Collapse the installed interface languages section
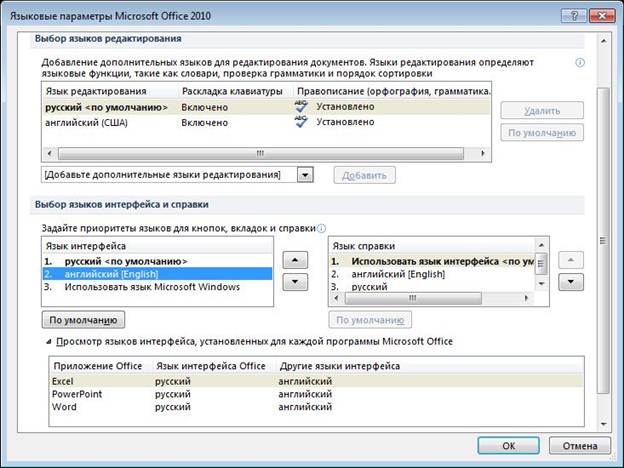This screenshot has width=624, height=468. coord(47,342)
